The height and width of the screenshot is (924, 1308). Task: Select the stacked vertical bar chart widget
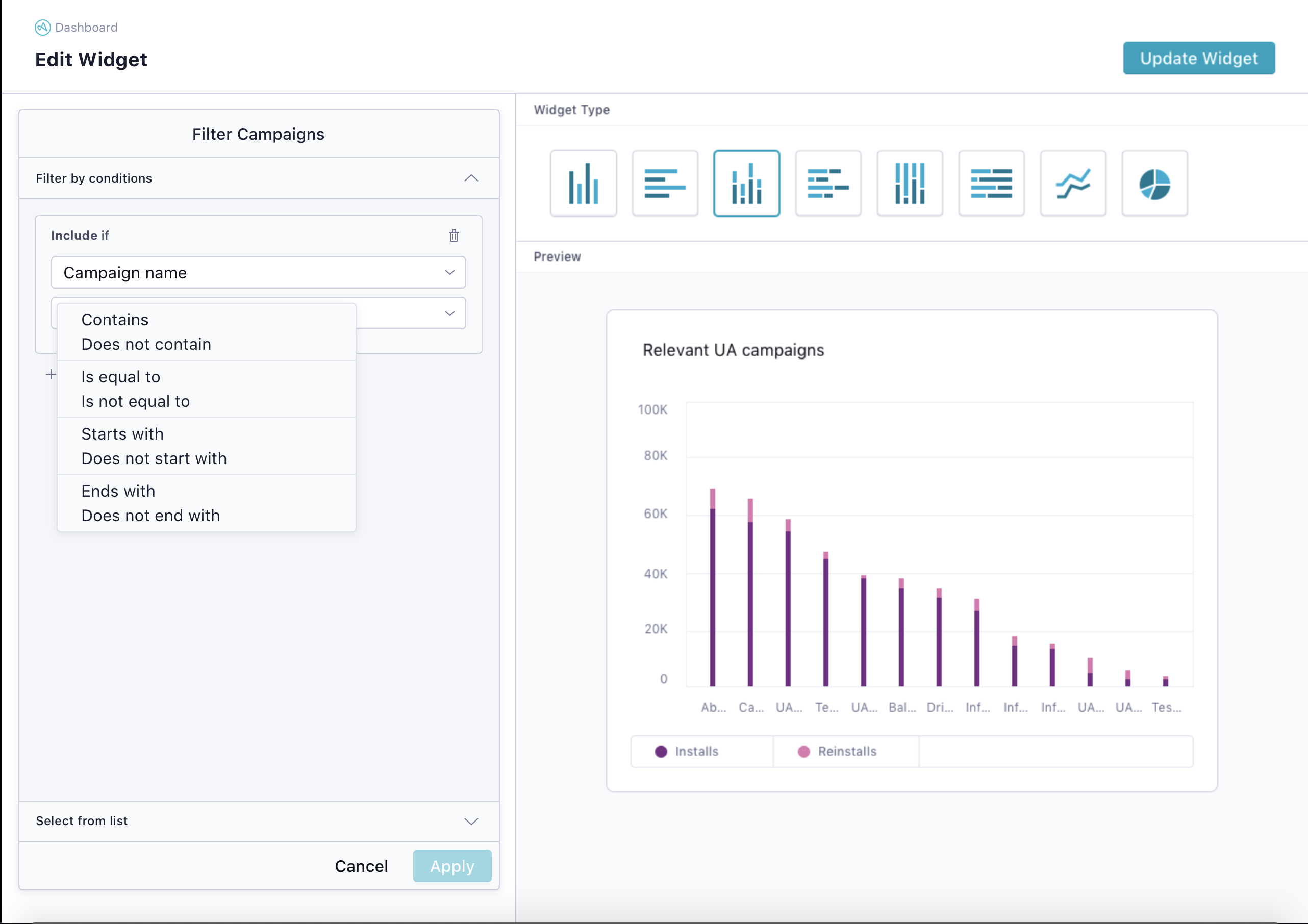pos(746,183)
